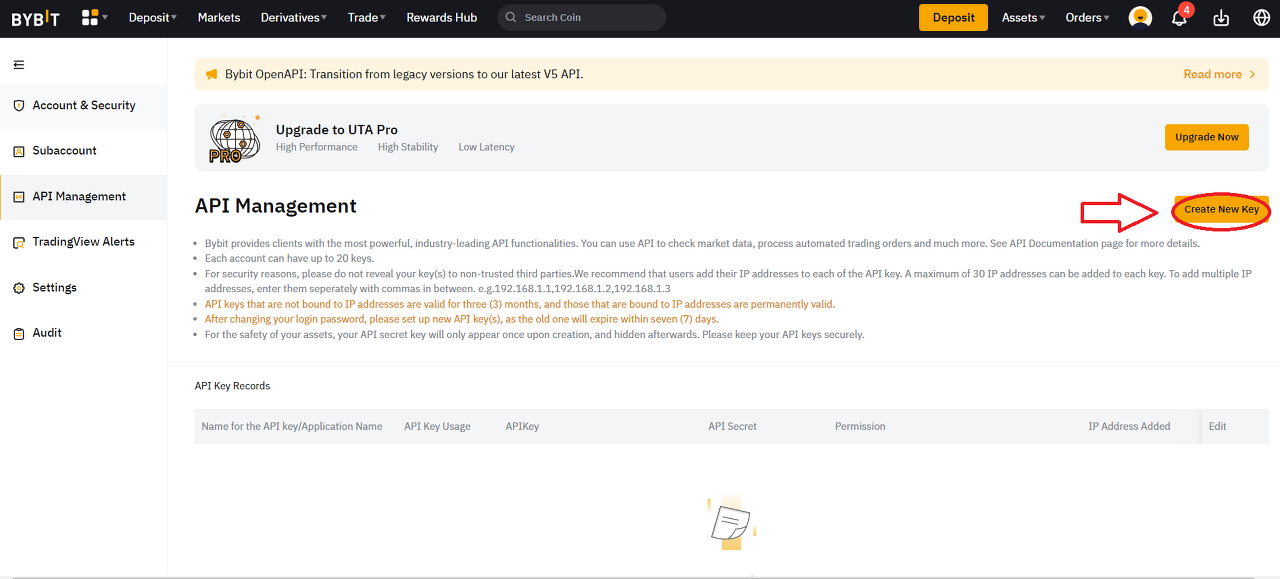Screen dimensions: 1280x579
Task: Select API Management in sidebar
Action: coord(83,197)
